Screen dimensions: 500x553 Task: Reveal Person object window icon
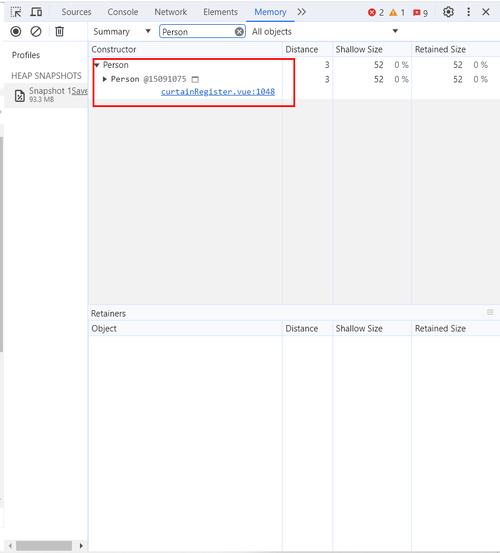195,79
